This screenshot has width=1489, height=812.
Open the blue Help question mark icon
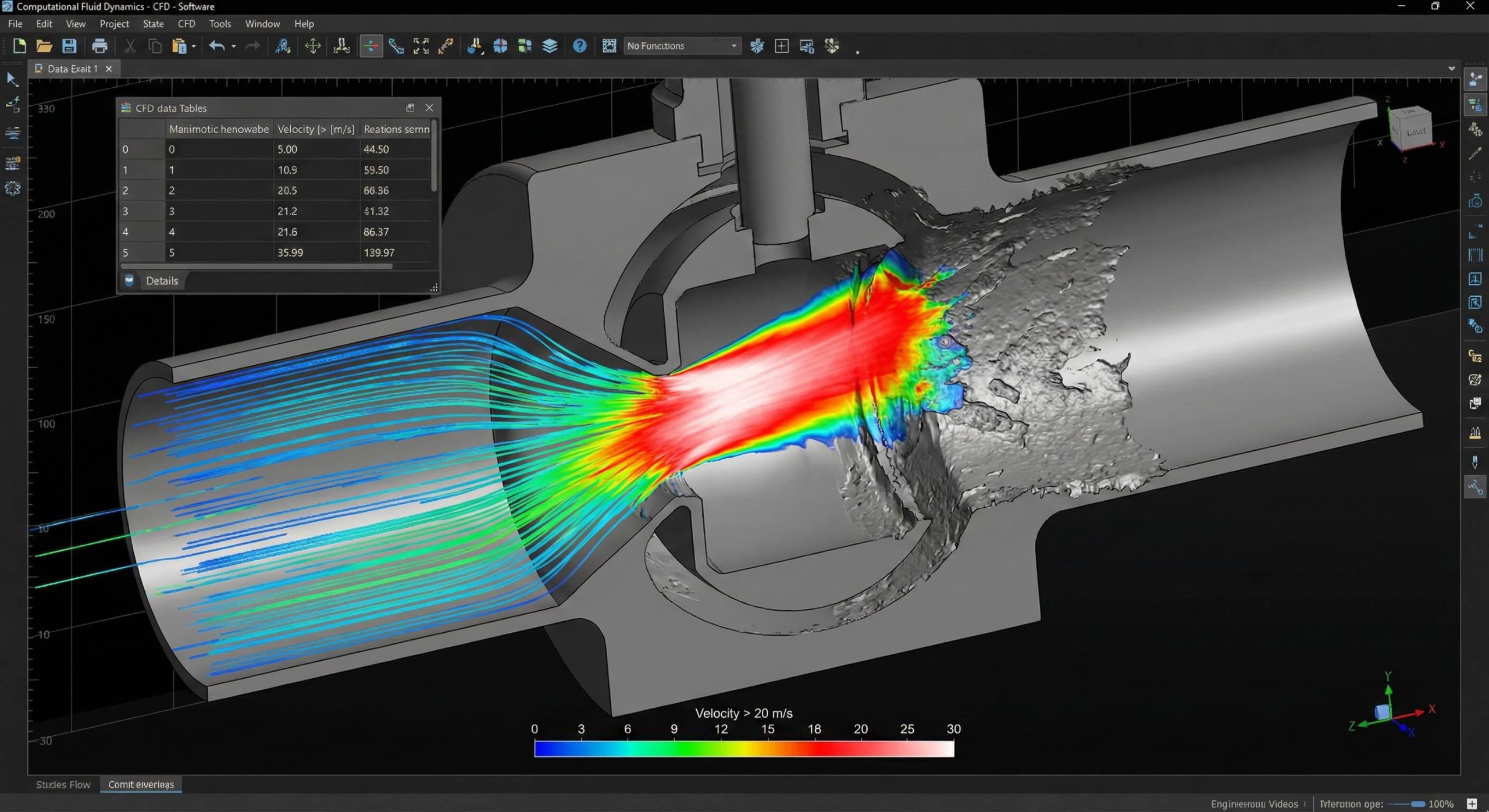tap(579, 46)
